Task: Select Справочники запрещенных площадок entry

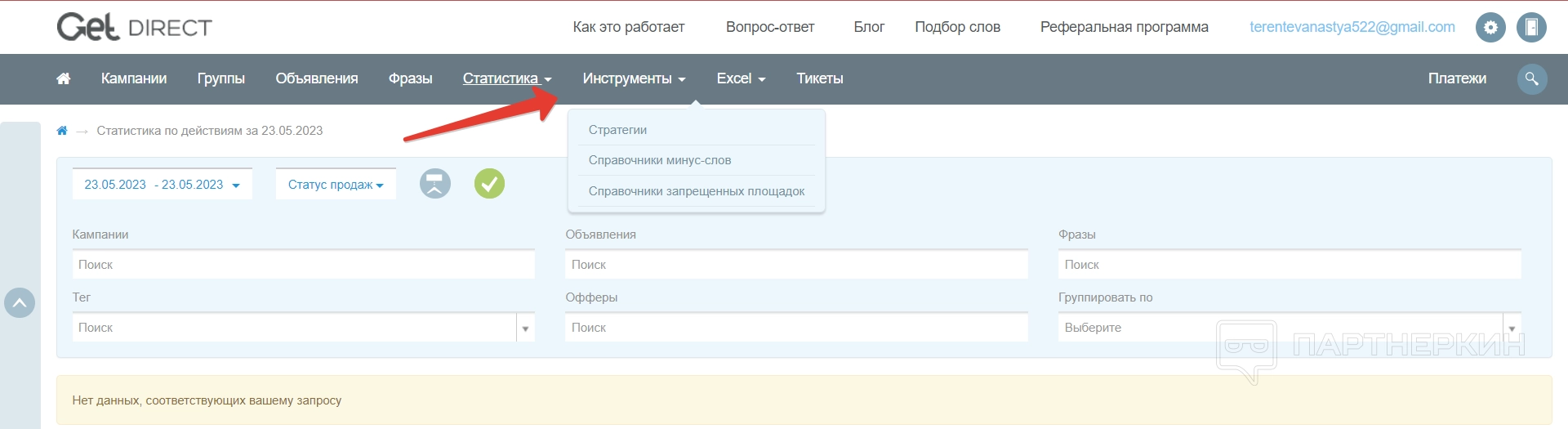Action: click(x=697, y=191)
